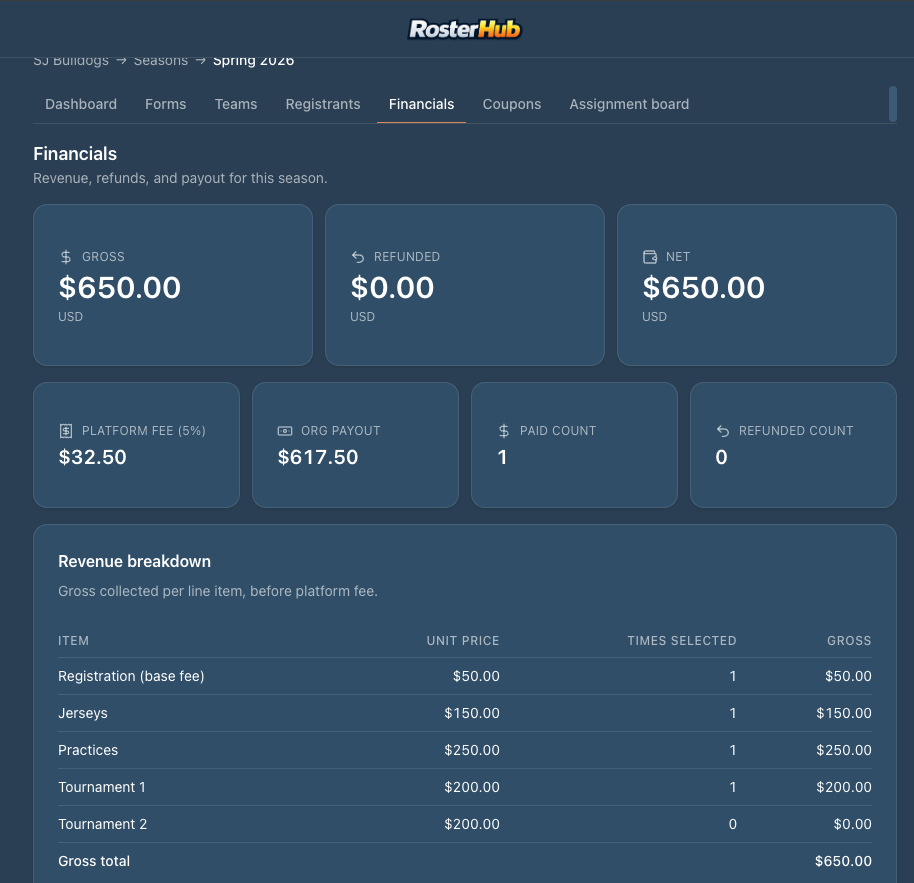This screenshot has height=883, width=914.
Task: Click the dollar icon beside Paid Count
Action: pyautogui.click(x=504, y=431)
